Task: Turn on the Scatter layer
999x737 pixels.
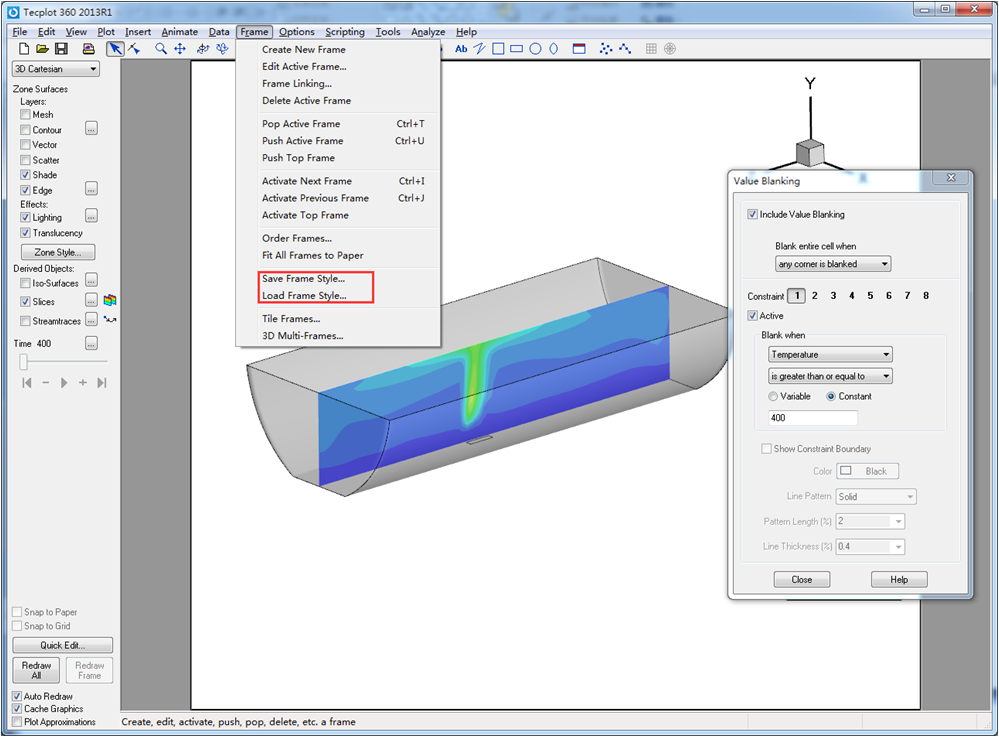Action: click(25, 160)
